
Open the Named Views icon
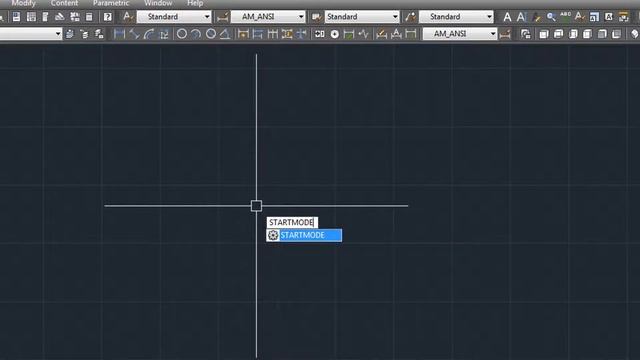pos(526,34)
